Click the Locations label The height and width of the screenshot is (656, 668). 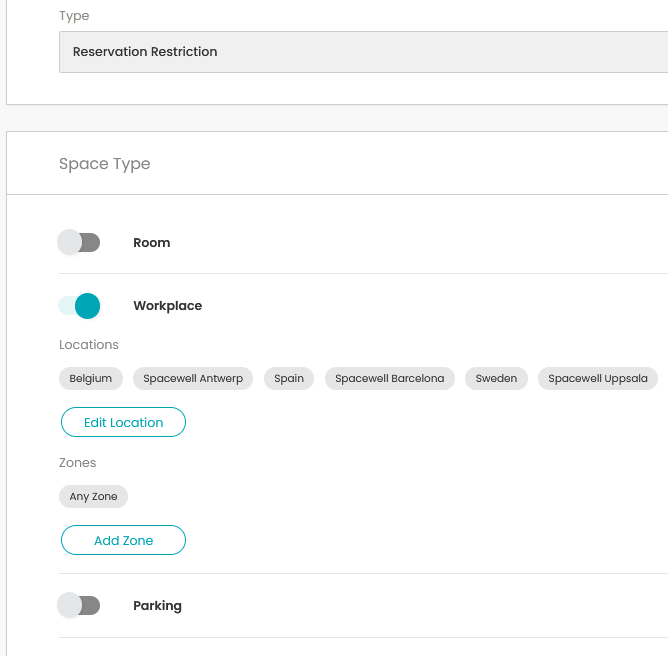pyautogui.click(x=89, y=345)
